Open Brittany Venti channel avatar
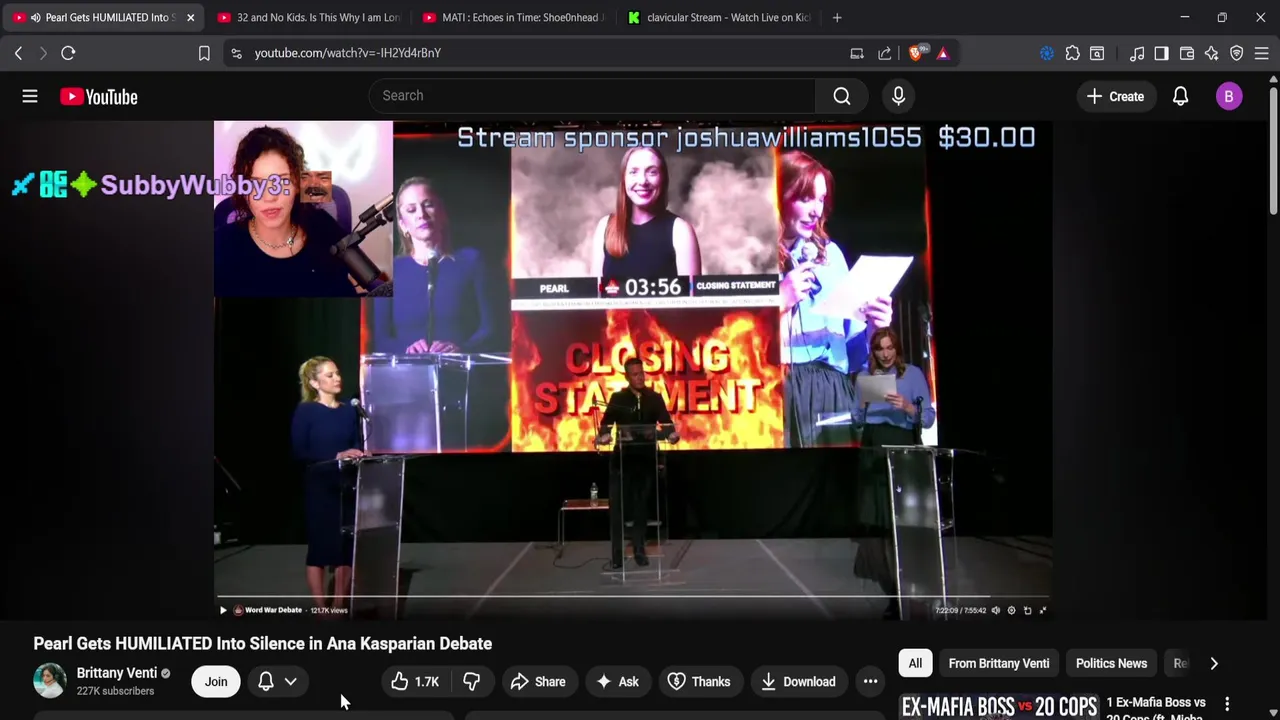Image resolution: width=1280 pixels, height=720 pixels. pos(49,681)
